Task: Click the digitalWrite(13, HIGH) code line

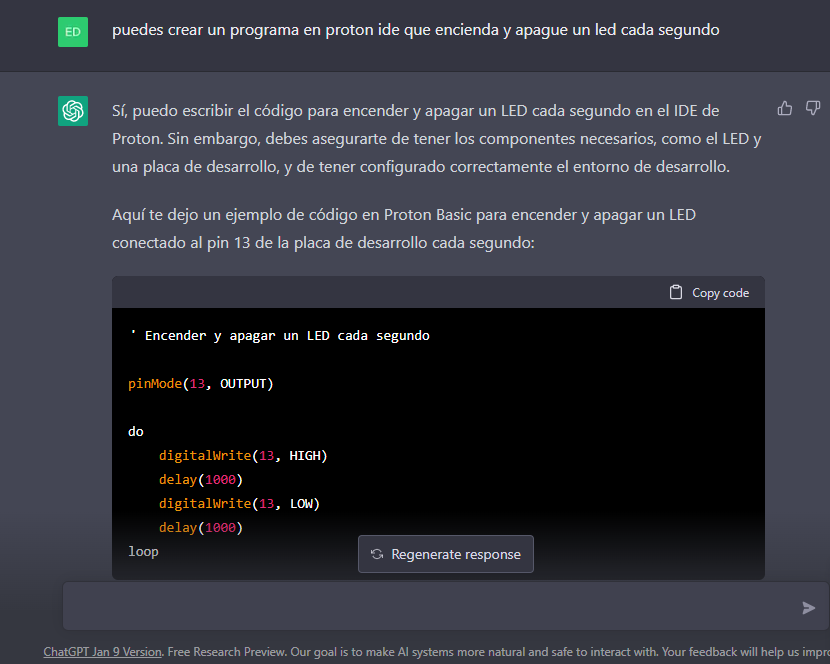Action: pyautogui.click(x=243, y=455)
